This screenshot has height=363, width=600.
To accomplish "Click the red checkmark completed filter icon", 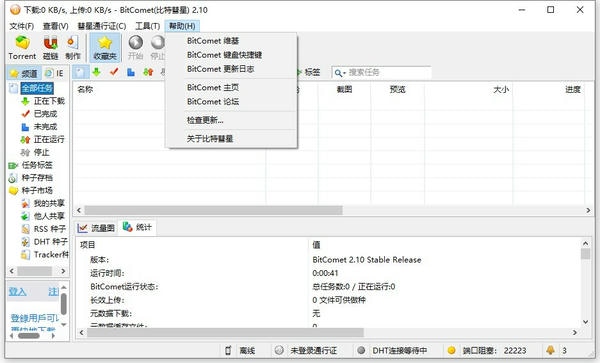I will pyautogui.click(x=114, y=72).
